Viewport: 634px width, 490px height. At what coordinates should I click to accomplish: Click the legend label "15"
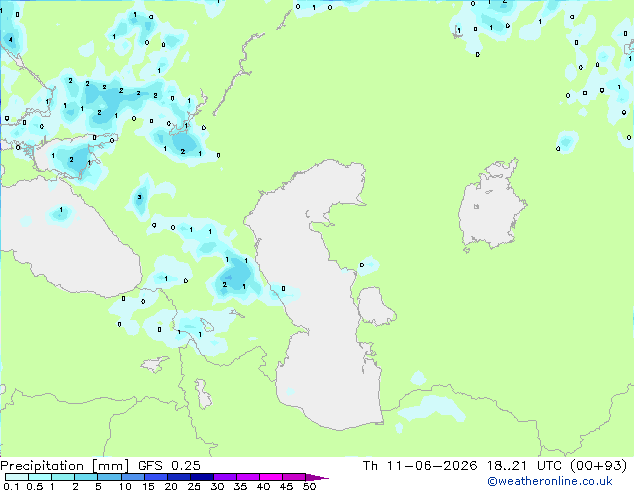pyautogui.click(x=148, y=486)
